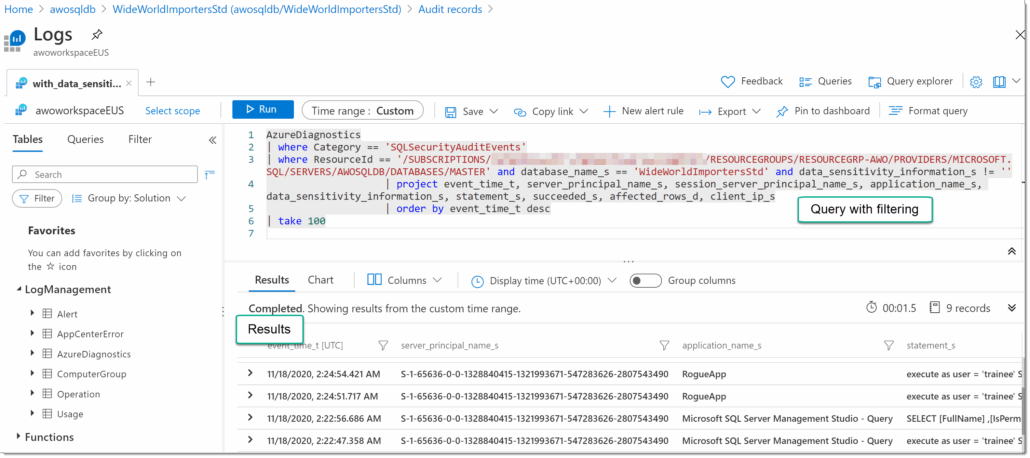Click the first RogueApp cell
Viewport: 1030px width, 458px height.
click(704, 374)
